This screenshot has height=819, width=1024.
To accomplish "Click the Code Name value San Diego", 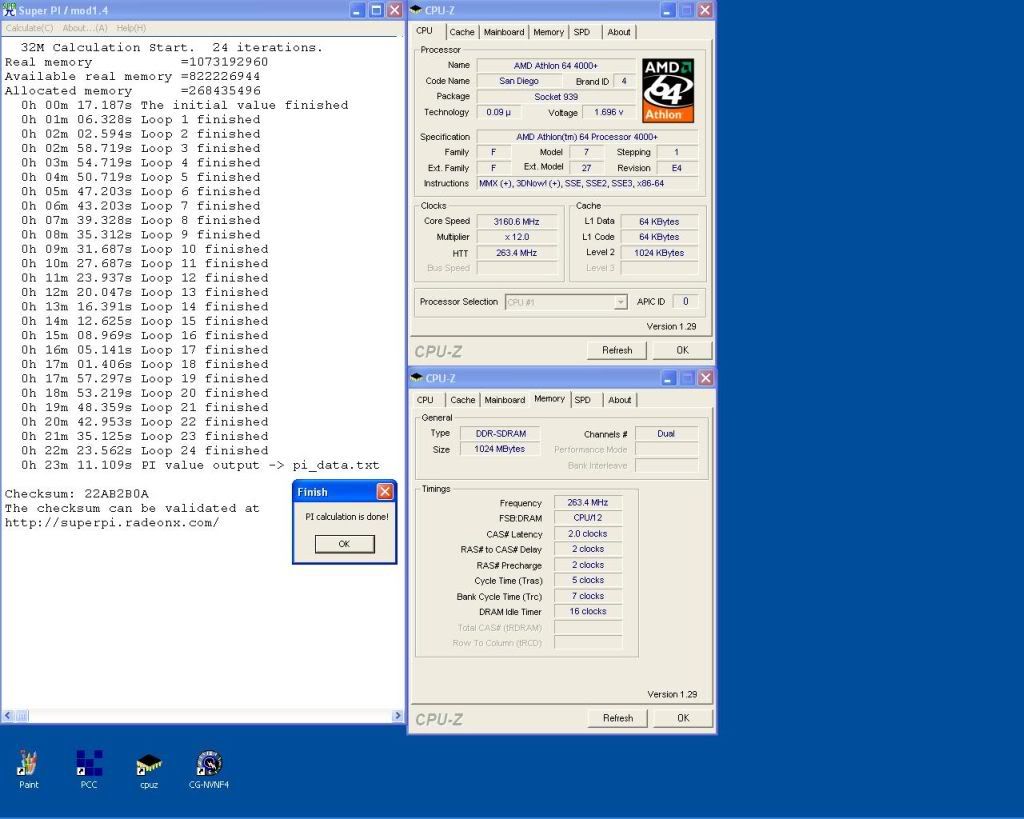I will coord(519,81).
